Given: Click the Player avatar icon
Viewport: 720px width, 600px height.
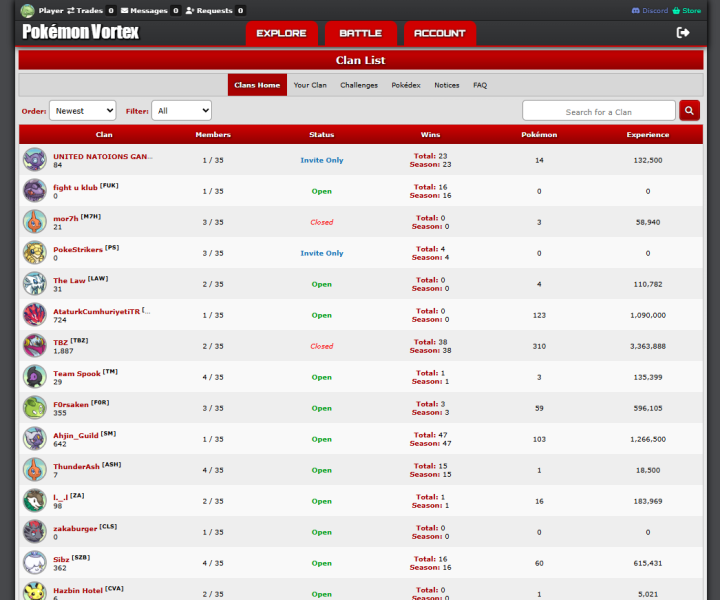Looking at the screenshot, I should [x=28, y=11].
